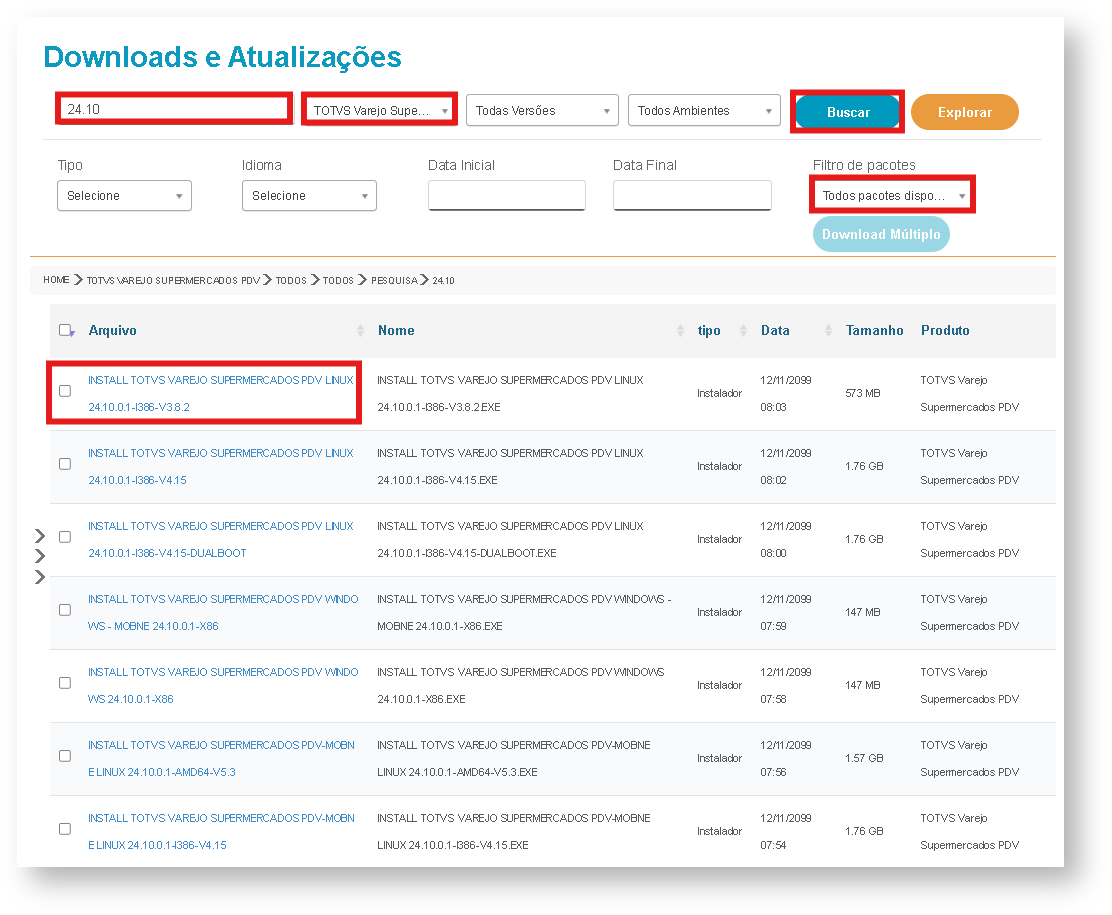Check the box for MOBINE LINUX AMD64-V5.3 row
The width and height of the screenshot is (1112, 915).
click(x=65, y=756)
